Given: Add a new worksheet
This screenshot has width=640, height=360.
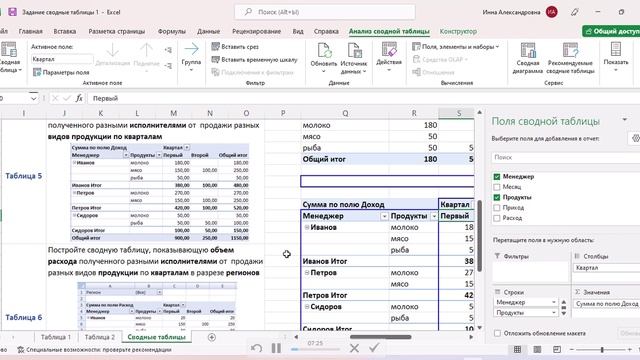Looking at the screenshot, I should click(x=211, y=337).
